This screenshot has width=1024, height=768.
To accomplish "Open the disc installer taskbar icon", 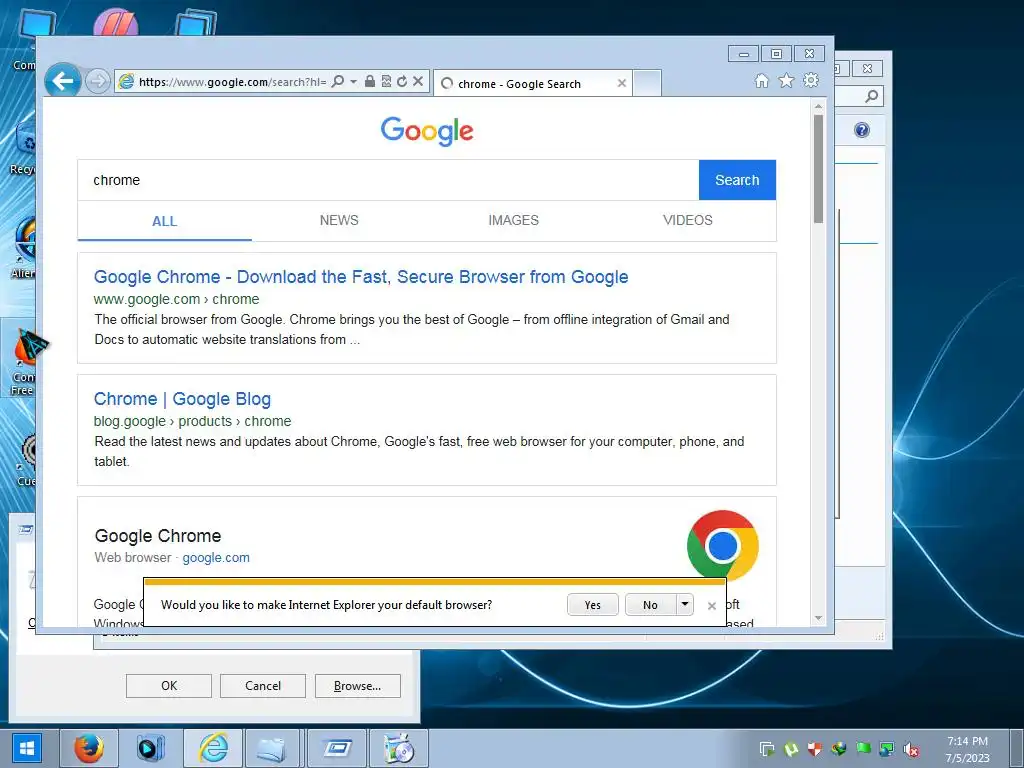I will 399,748.
